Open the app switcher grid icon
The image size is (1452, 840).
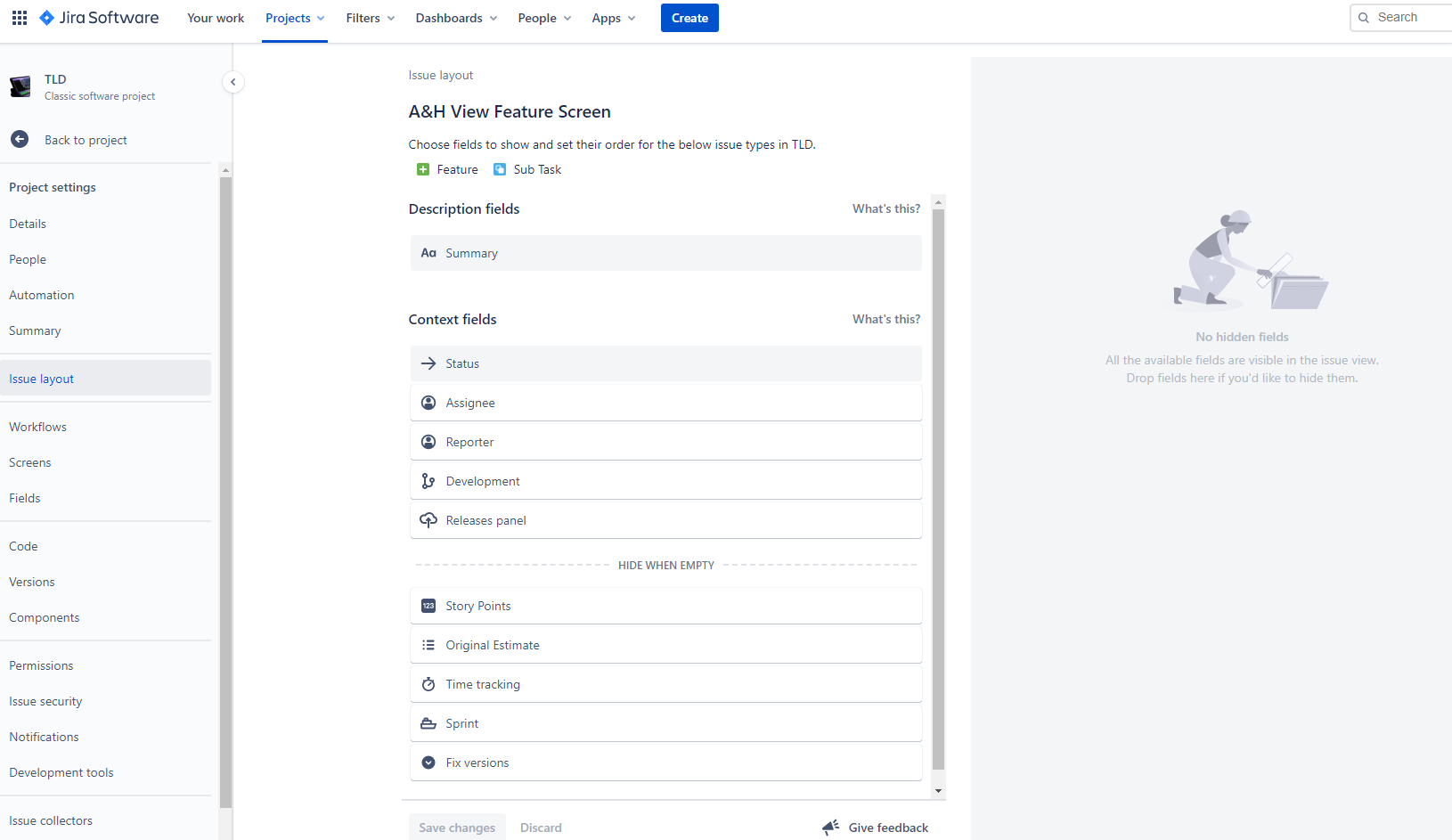point(20,18)
